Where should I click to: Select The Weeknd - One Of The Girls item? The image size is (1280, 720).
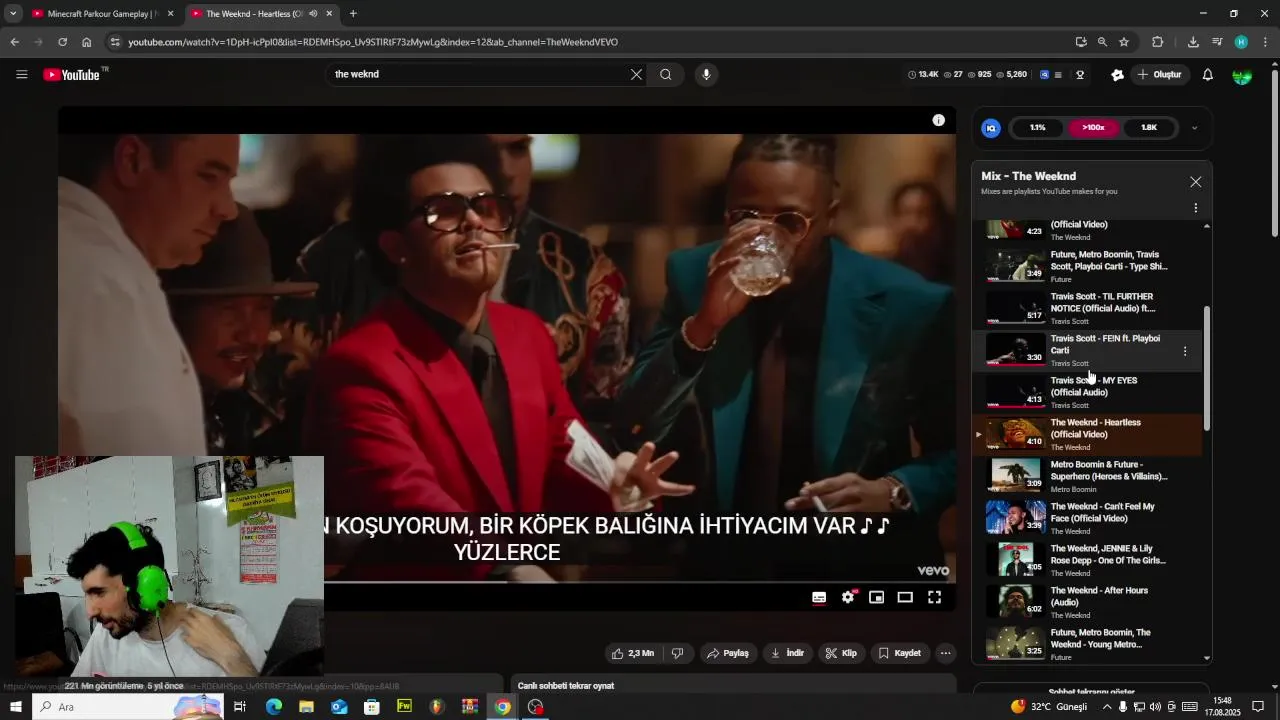coord(1088,560)
